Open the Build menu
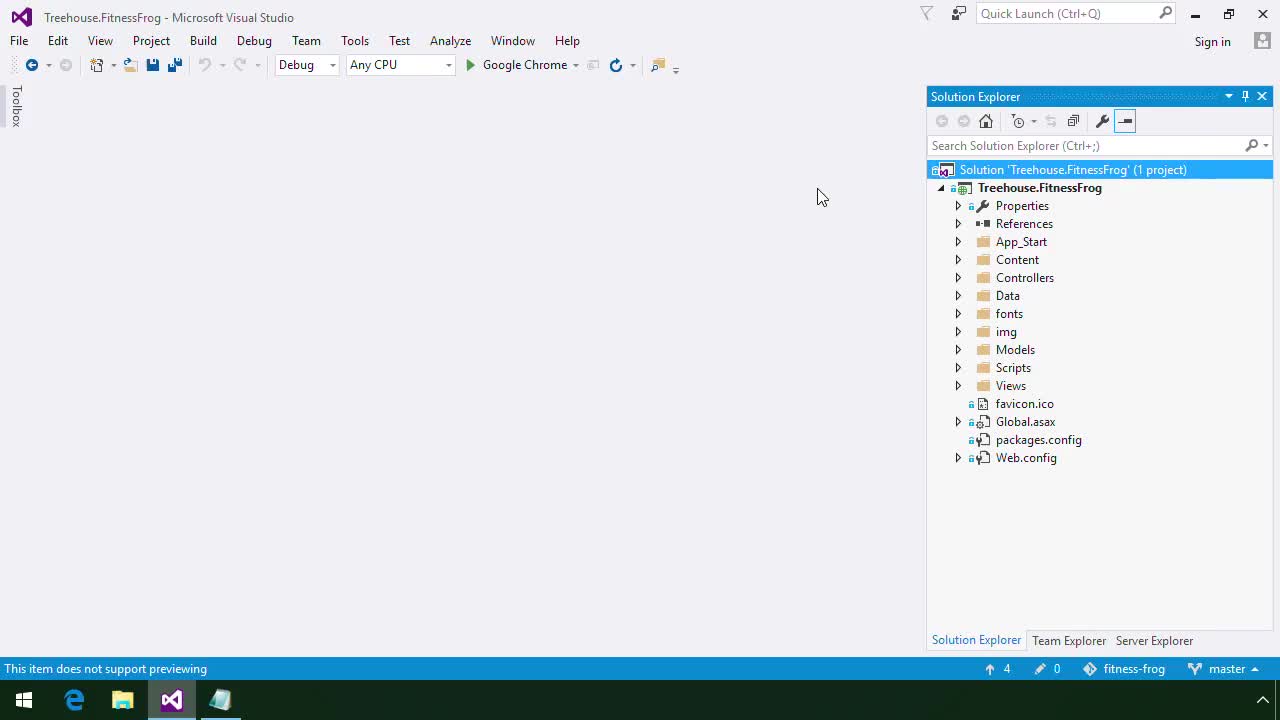 [x=203, y=41]
